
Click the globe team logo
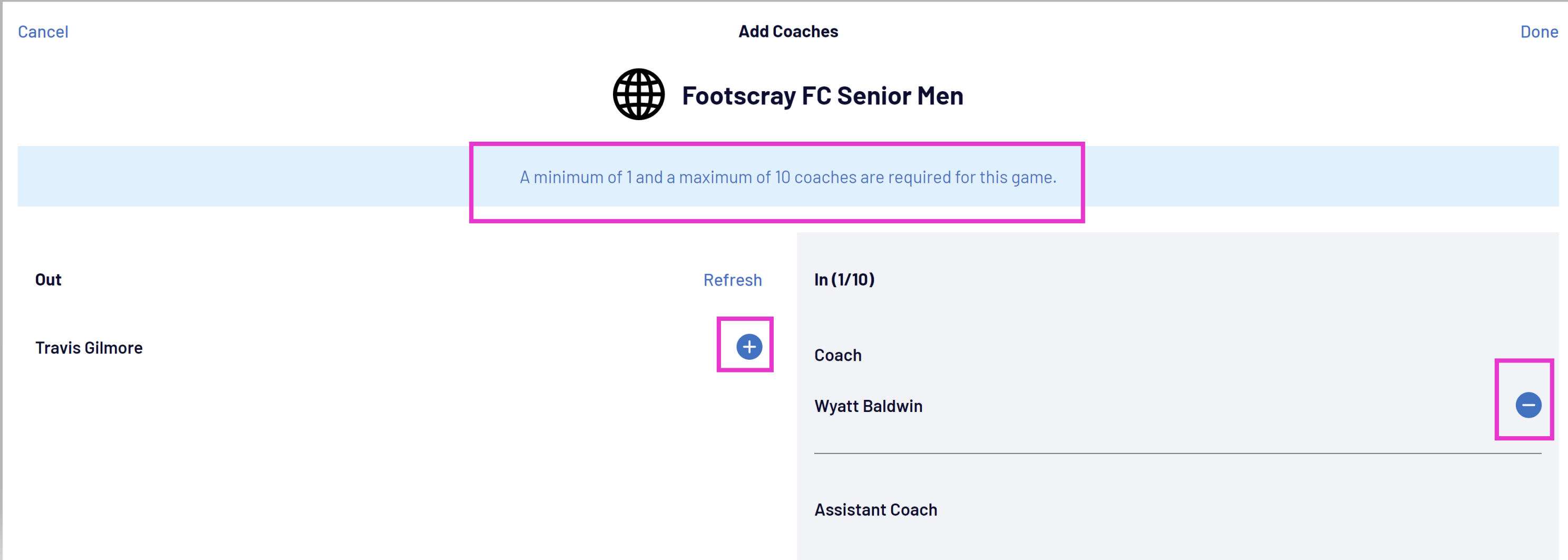coord(638,94)
